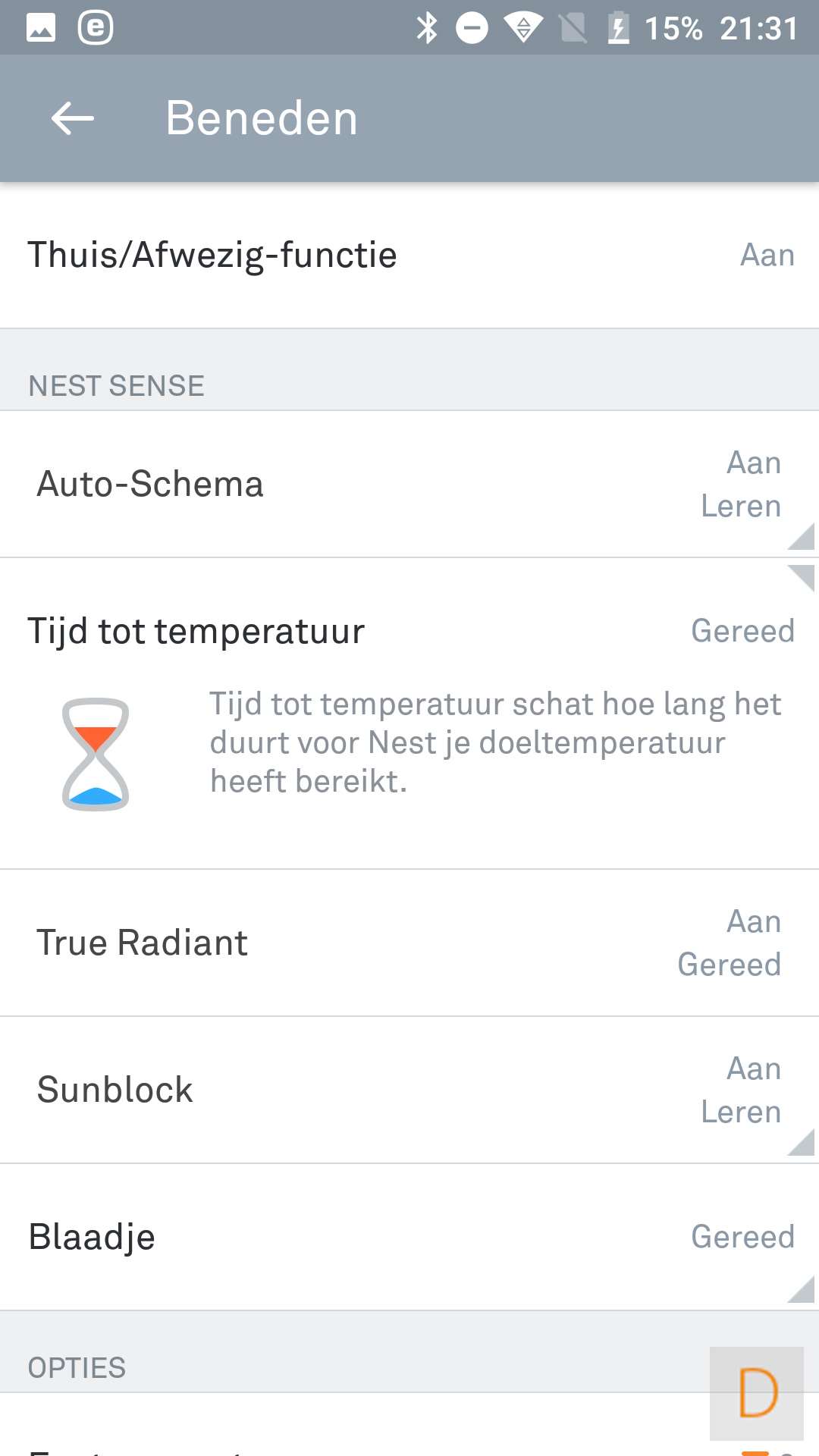The width and height of the screenshot is (819, 1456).
Task: Tap the Bluetooth status icon
Action: click(427, 29)
